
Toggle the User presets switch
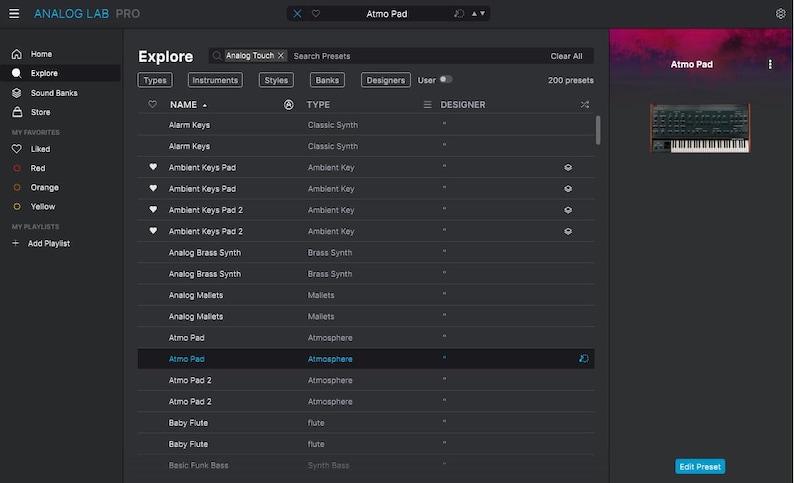click(446, 79)
